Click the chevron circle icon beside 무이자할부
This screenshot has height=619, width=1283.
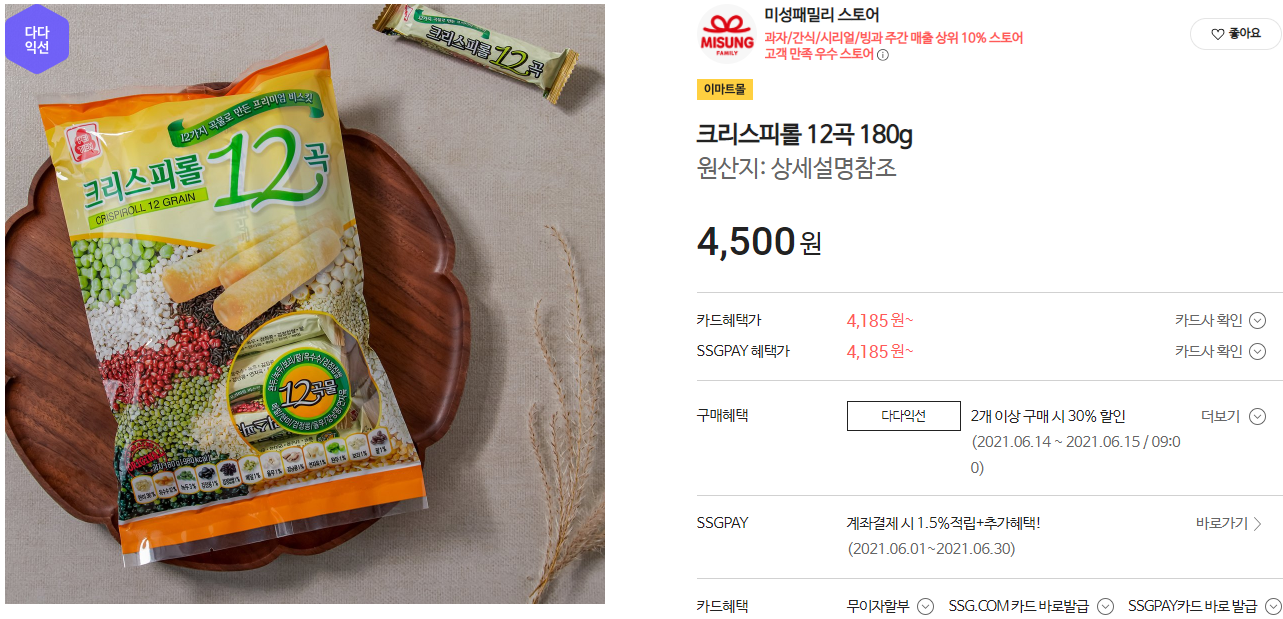[926, 606]
